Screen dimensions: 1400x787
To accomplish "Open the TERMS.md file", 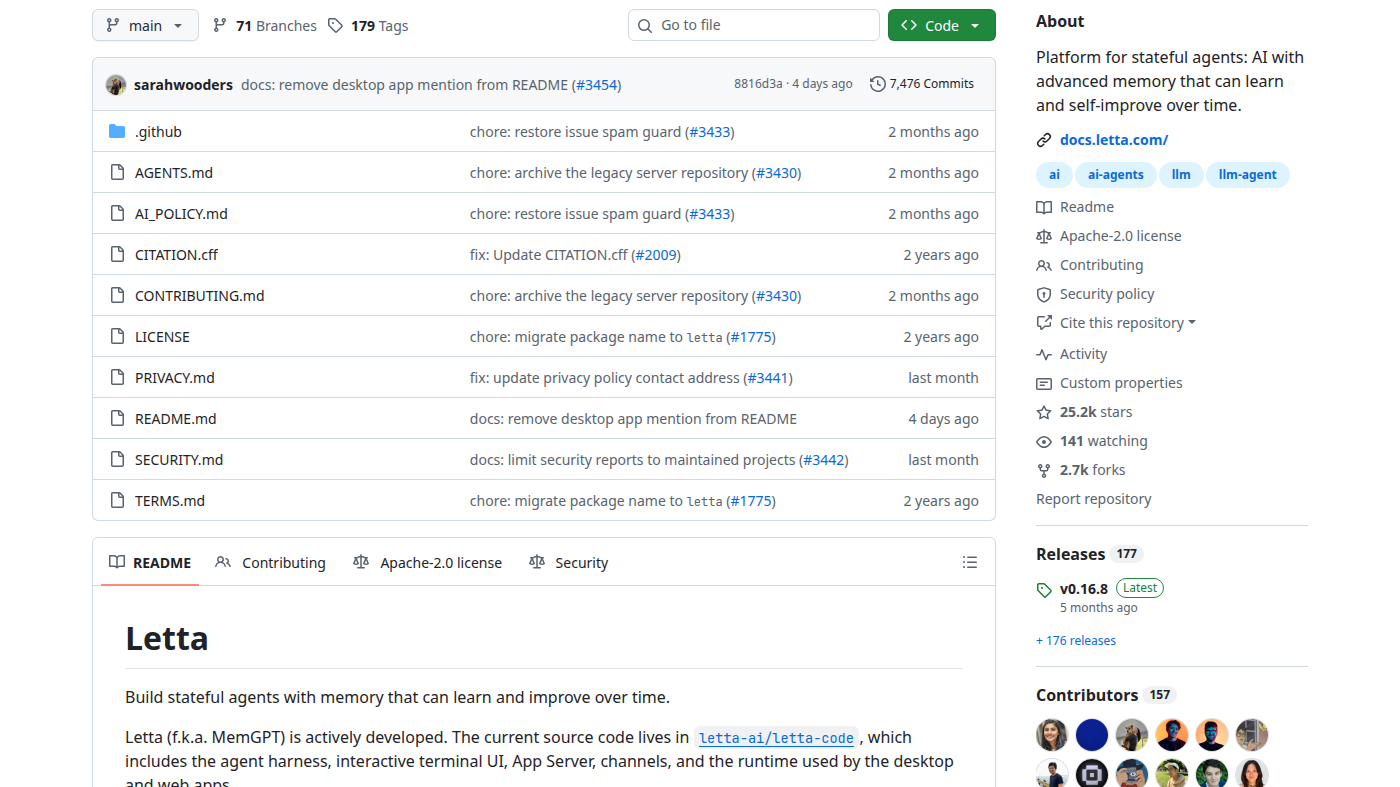I will [170, 501].
